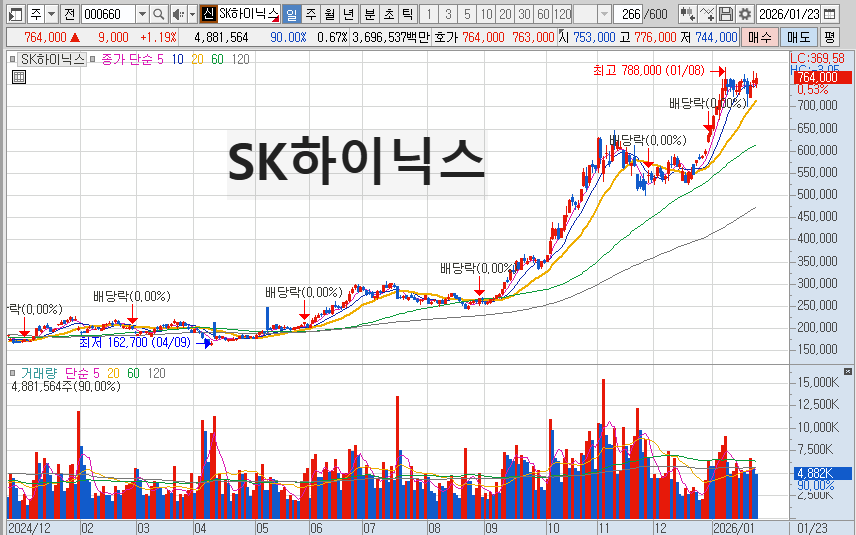The image size is (856, 535).
Task: Click the 266 candle count field
Action: [x=628, y=14]
